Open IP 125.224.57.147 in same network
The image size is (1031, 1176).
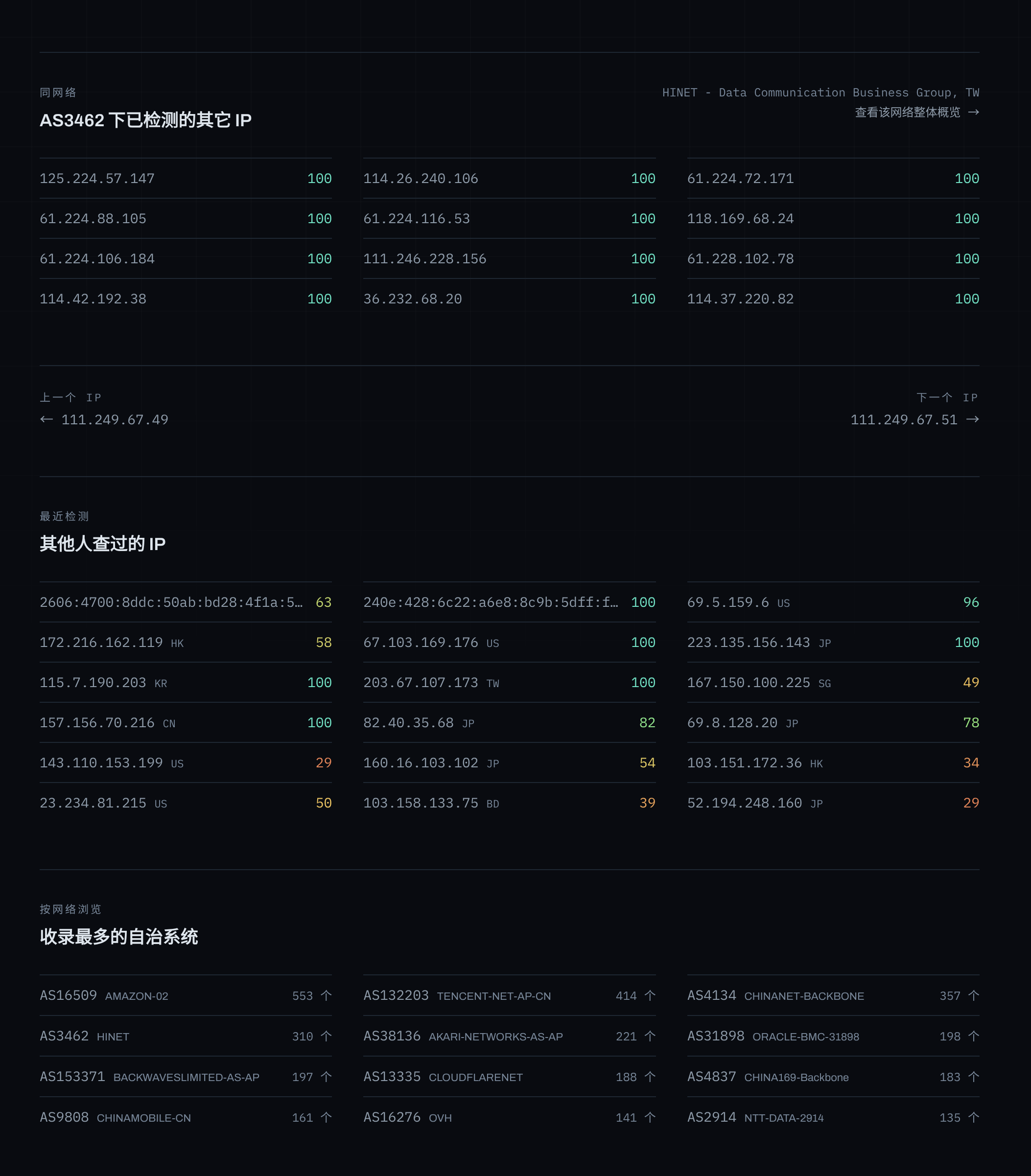(x=185, y=178)
